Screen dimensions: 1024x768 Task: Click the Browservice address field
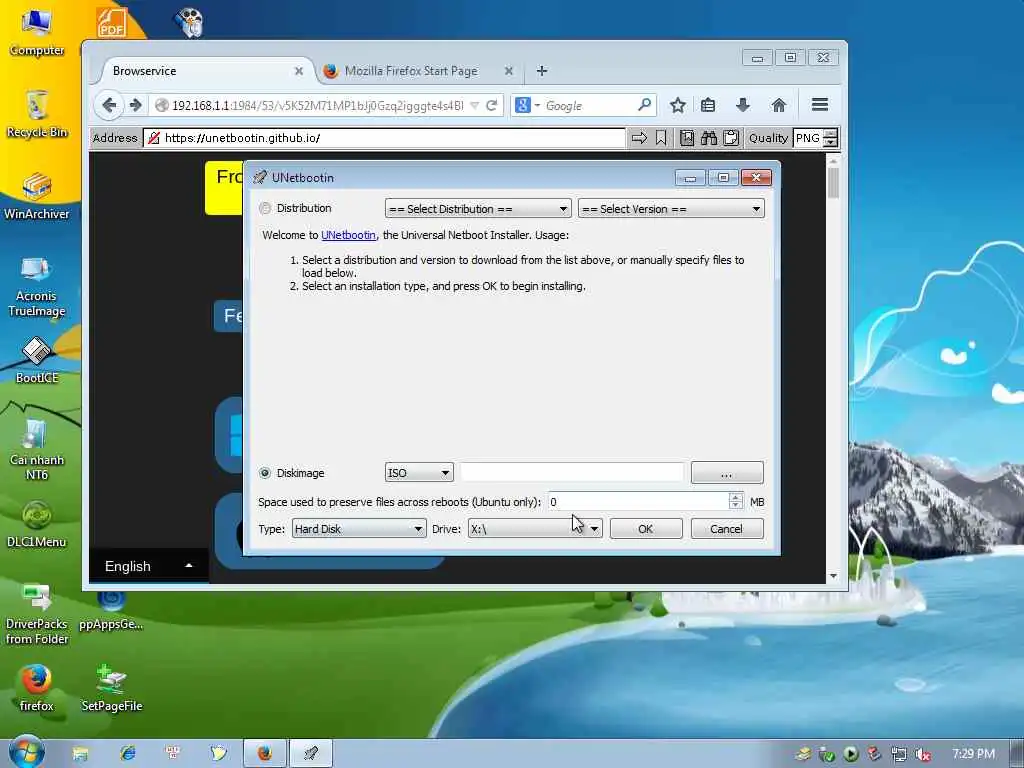click(x=385, y=138)
